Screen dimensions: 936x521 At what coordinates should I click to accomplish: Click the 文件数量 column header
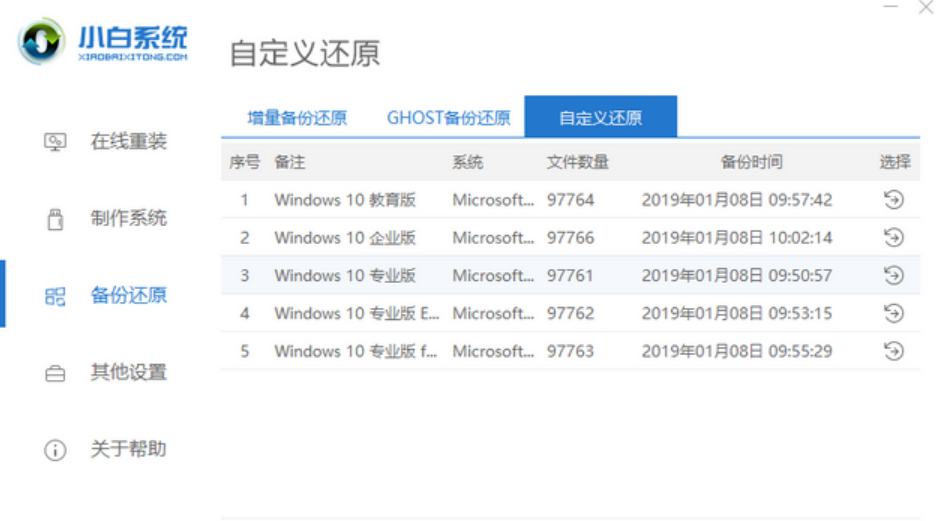point(577,162)
